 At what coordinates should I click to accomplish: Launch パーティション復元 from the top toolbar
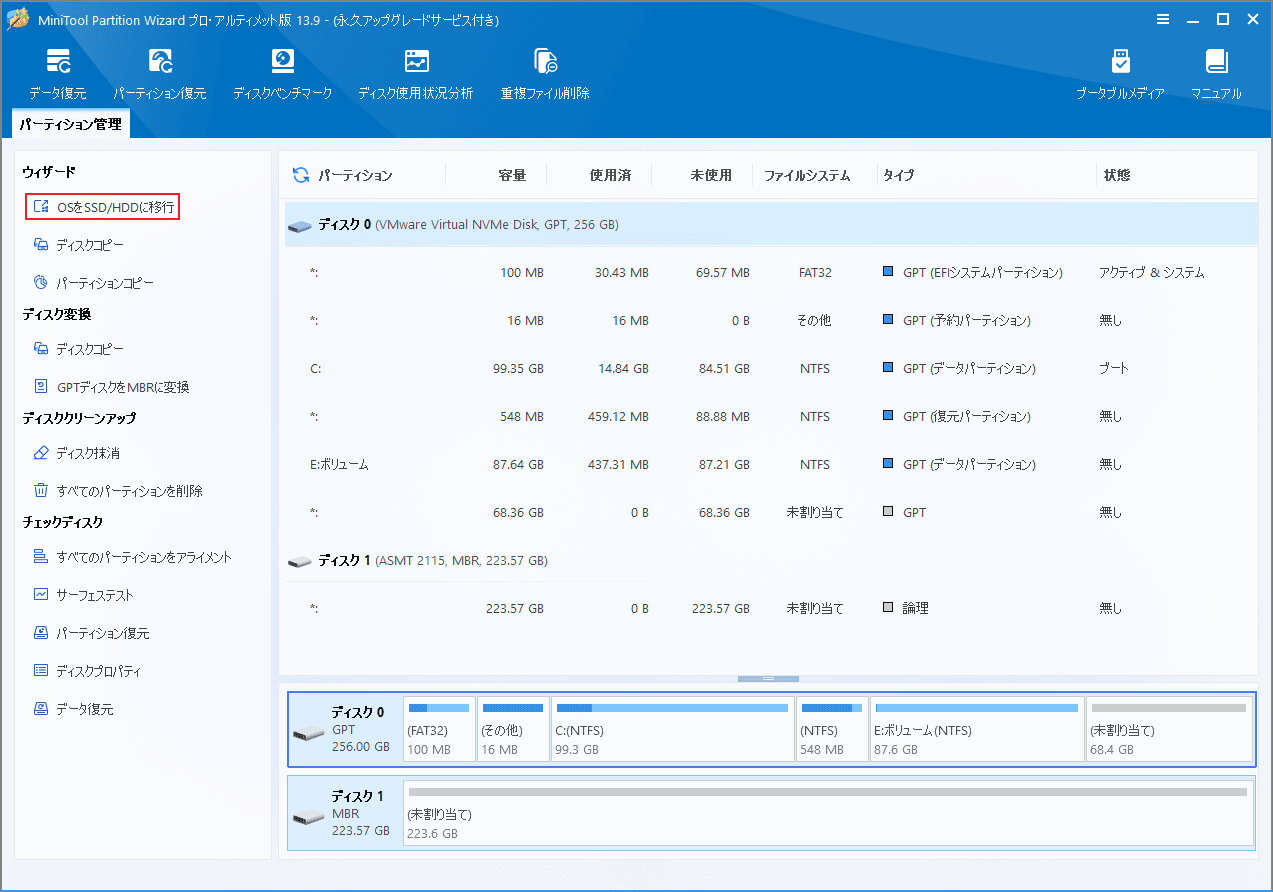point(160,74)
